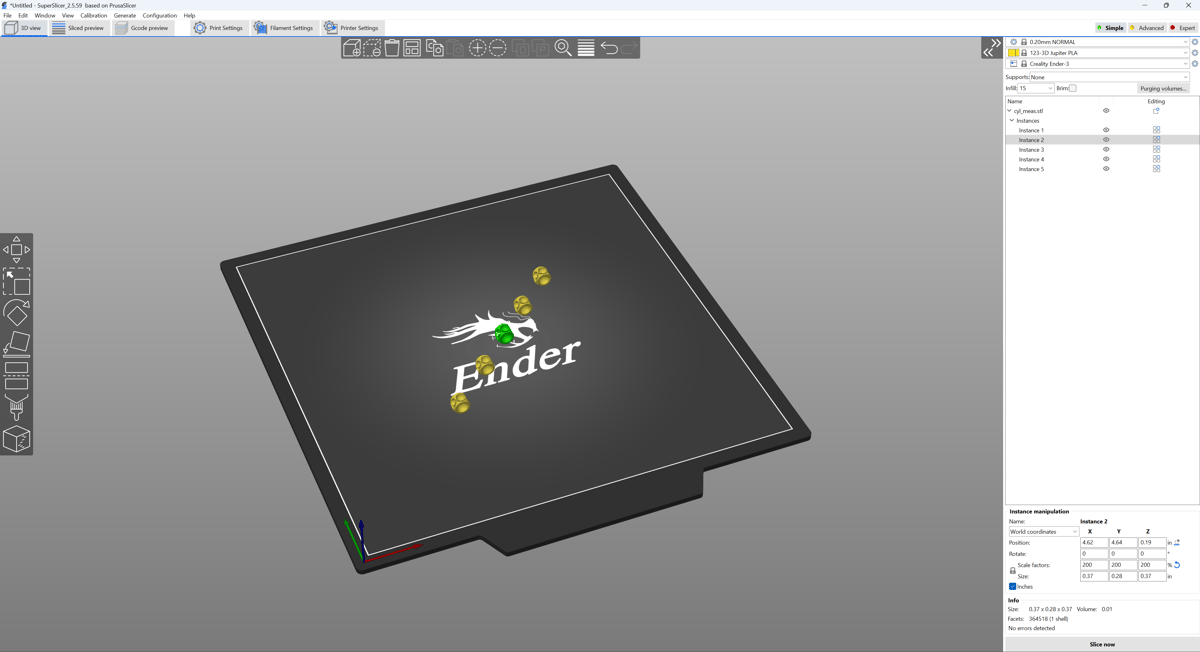This screenshot has height=652, width=1200.
Task: Select the Cut tool
Action: [16, 376]
